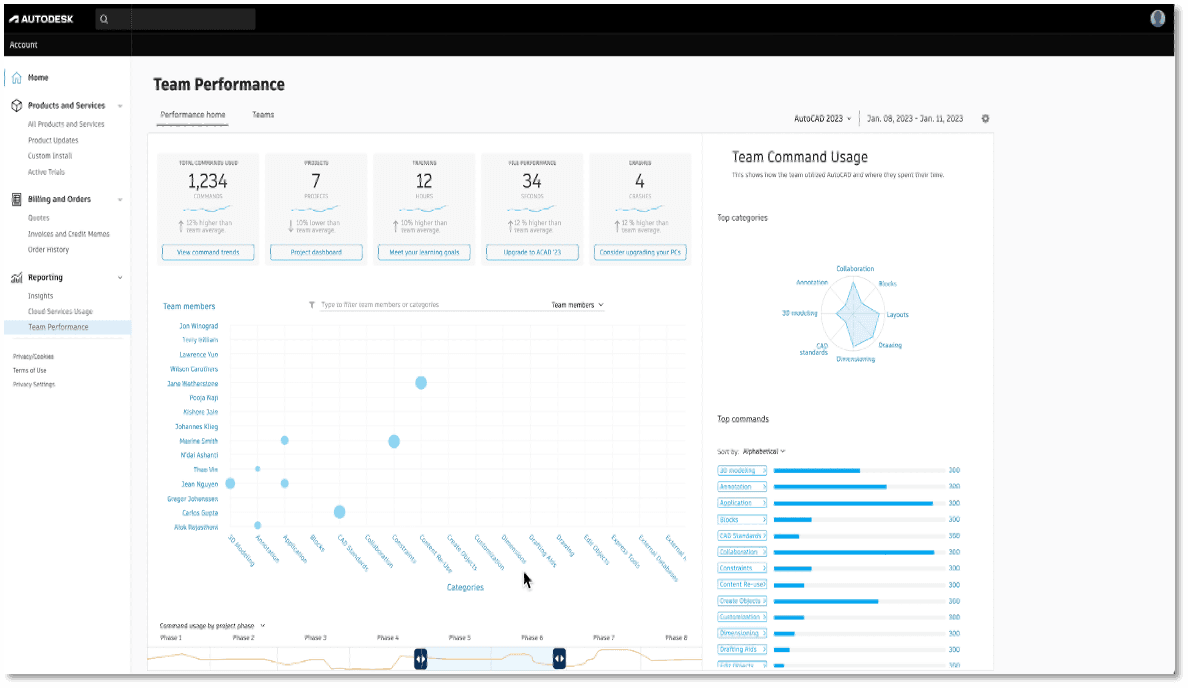The width and height of the screenshot is (1188, 688).
Task: Open the AutoCAD 2023 product dropdown
Action: click(x=822, y=119)
